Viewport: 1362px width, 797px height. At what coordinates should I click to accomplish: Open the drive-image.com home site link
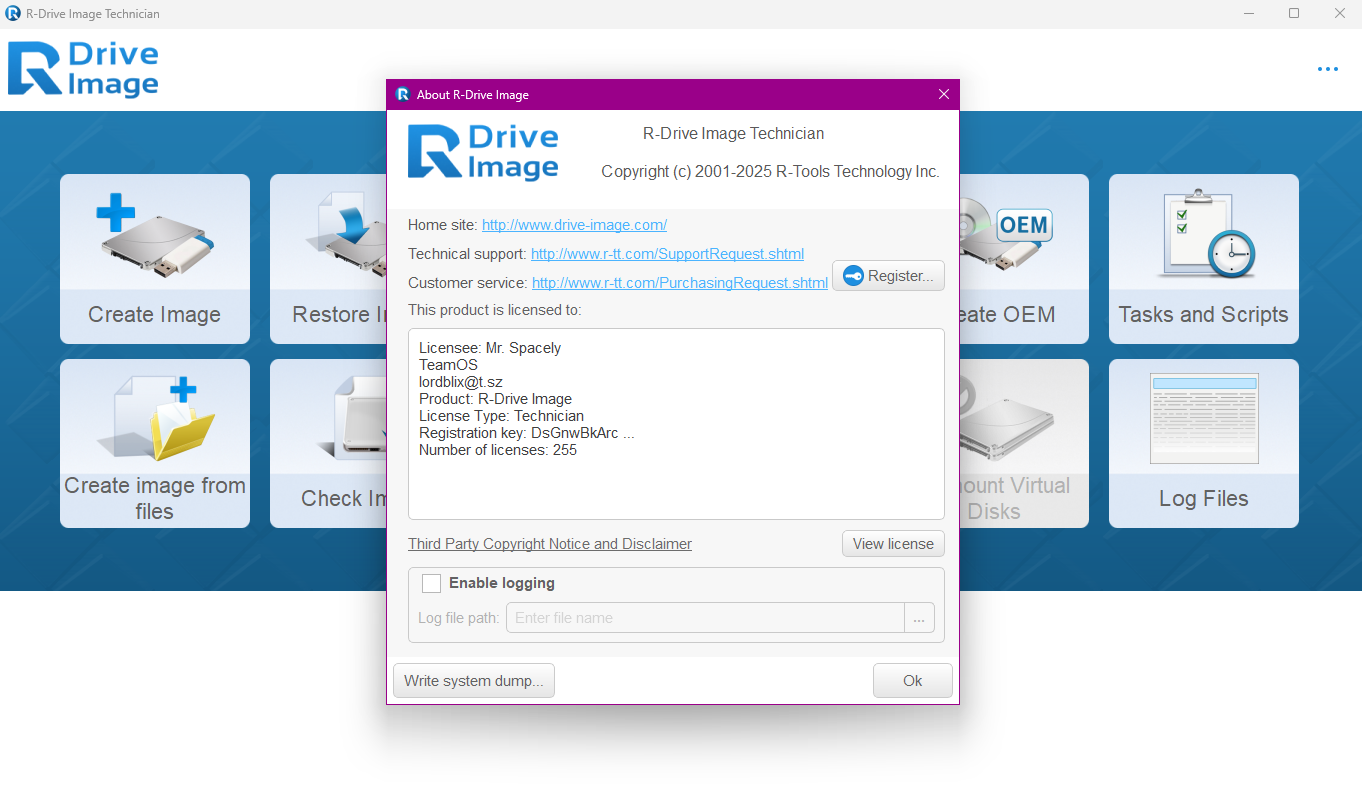pos(574,225)
